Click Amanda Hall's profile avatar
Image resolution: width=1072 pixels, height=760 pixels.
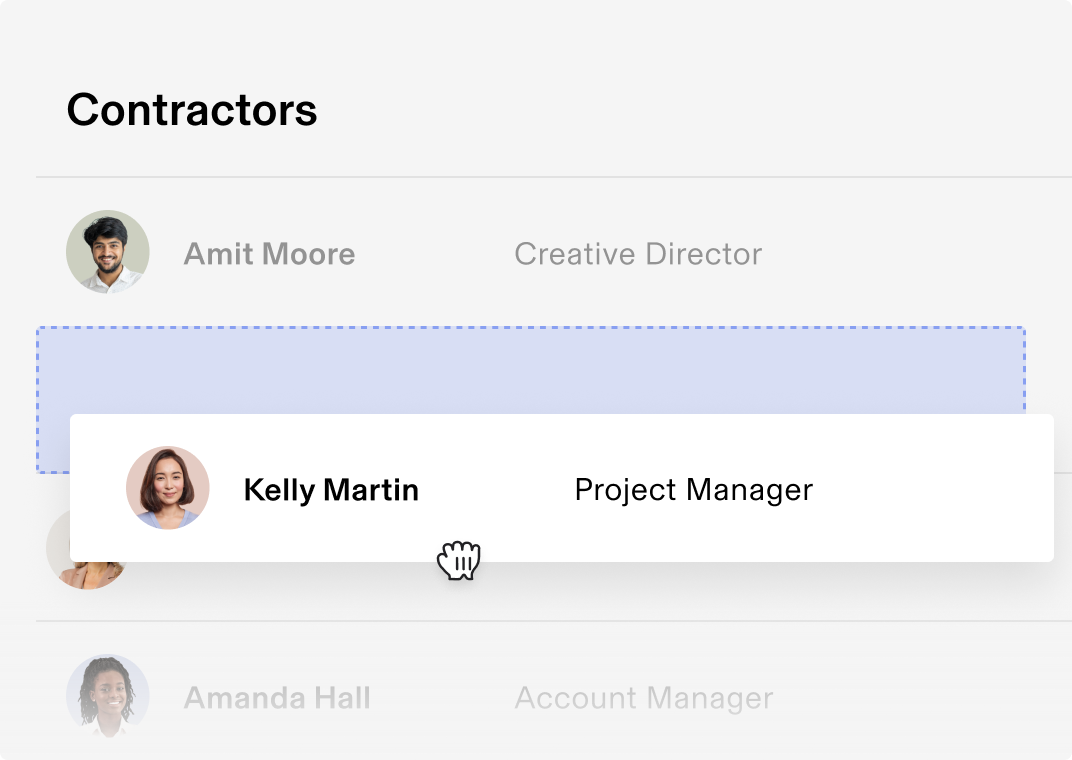(107, 697)
